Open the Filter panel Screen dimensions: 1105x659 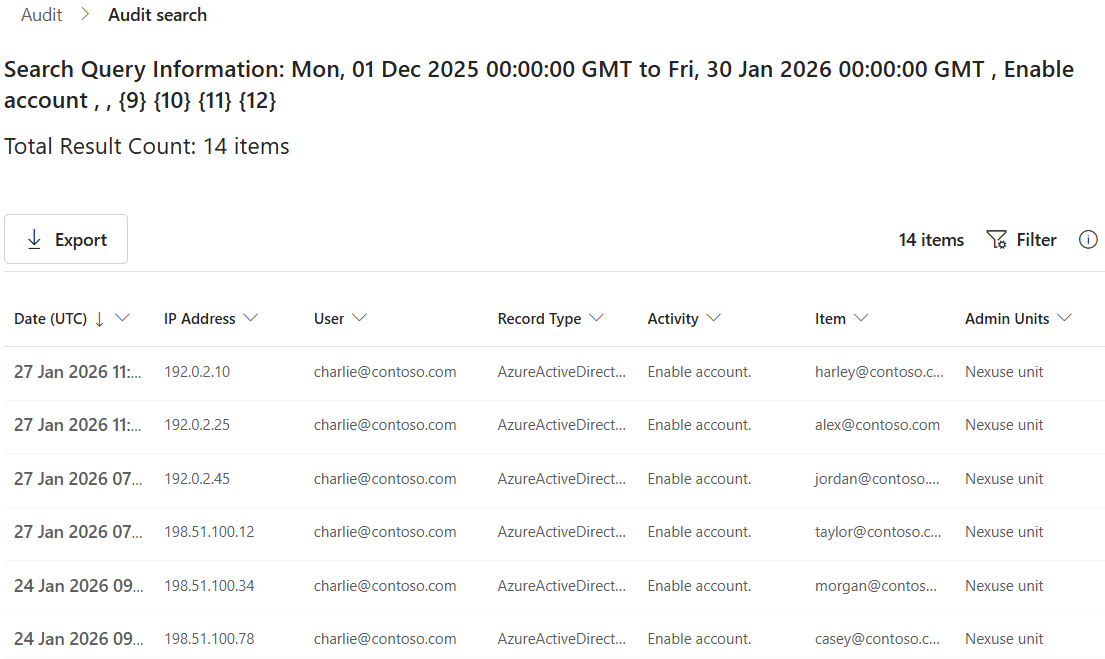pyautogui.click(x=1033, y=239)
